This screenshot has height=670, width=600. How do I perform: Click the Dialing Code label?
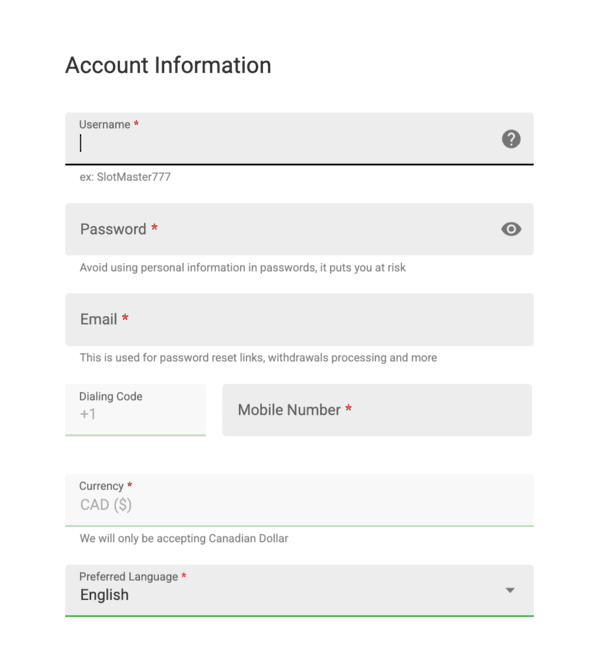111,396
